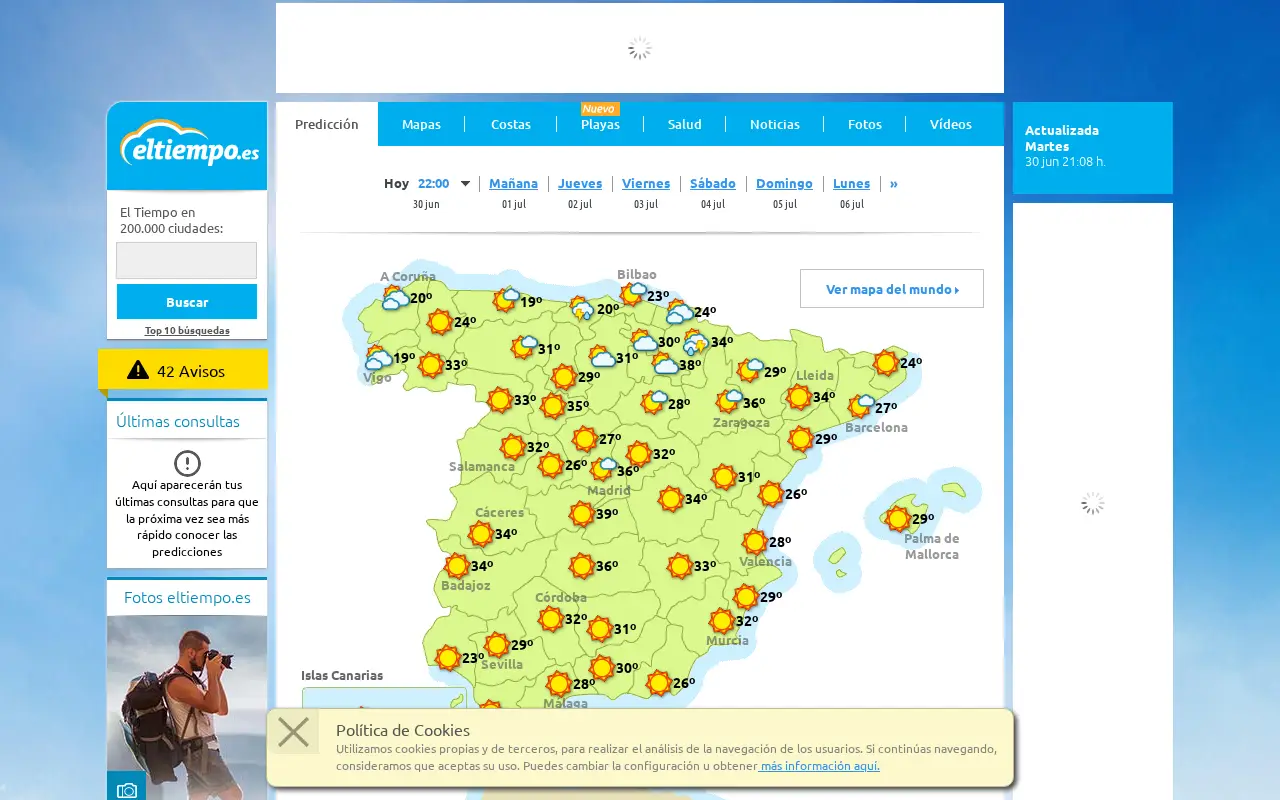Select Zaragoza's 36º weather icon
Viewport: 1280px width, 800px height.
click(729, 401)
